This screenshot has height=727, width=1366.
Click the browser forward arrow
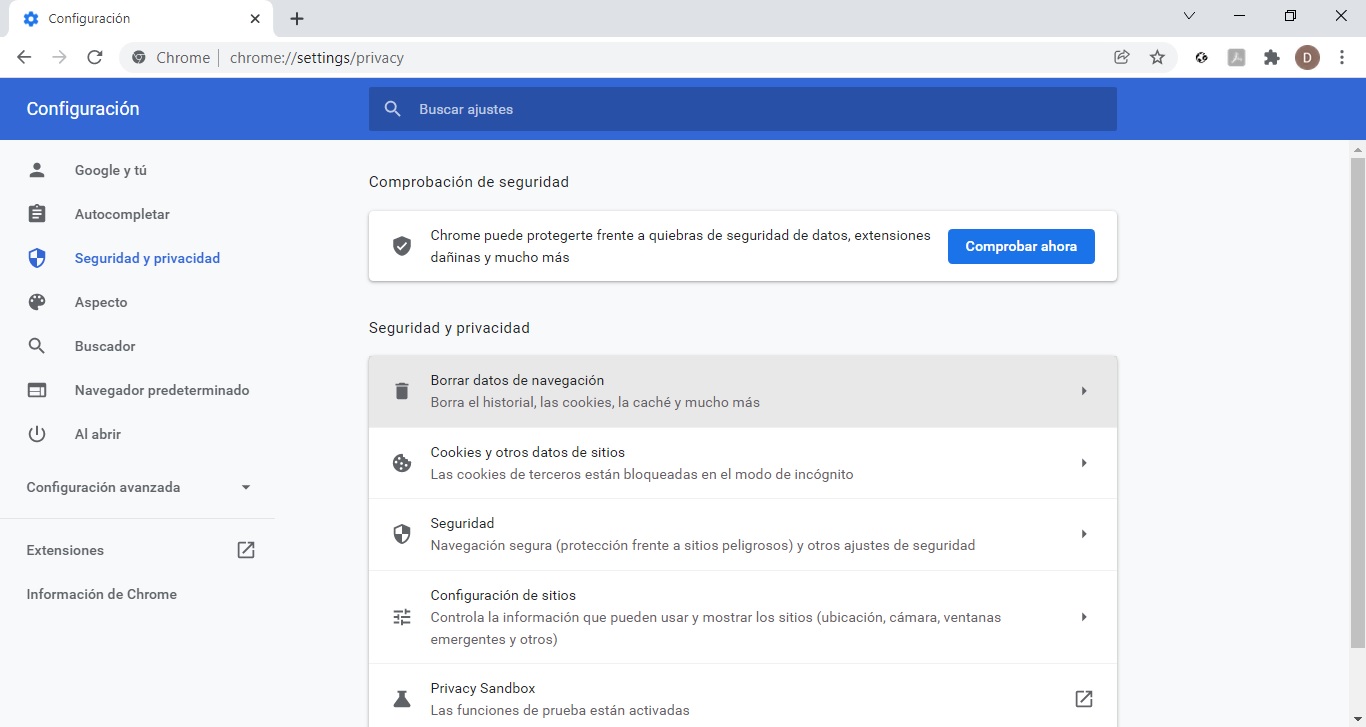(x=60, y=57)
